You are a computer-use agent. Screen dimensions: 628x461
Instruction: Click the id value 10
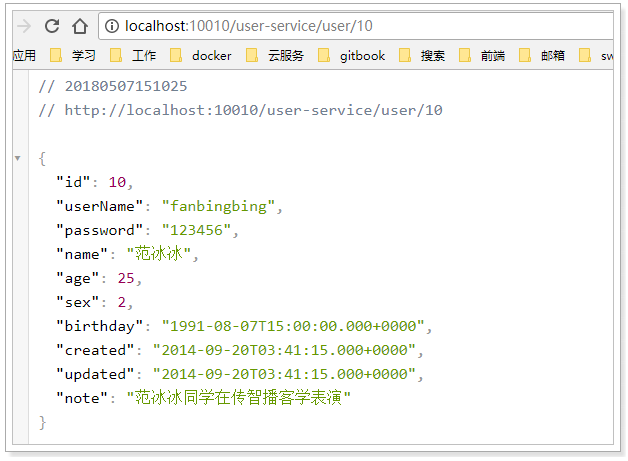pos(117,182)
